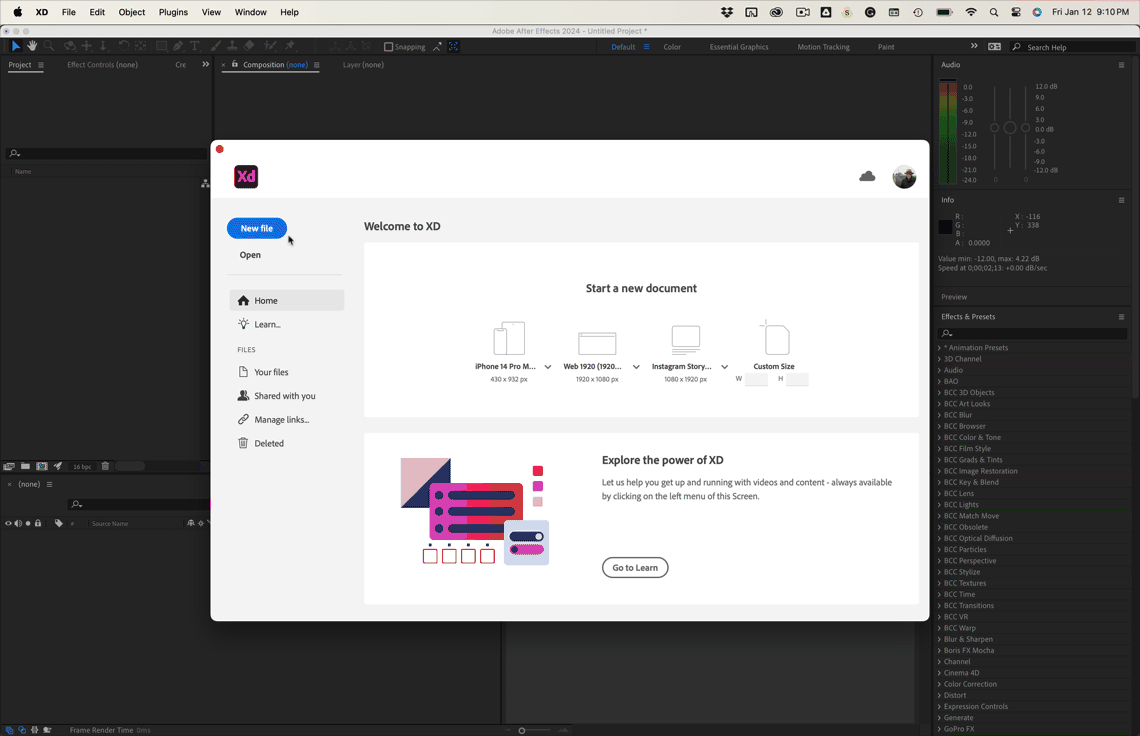The height and width of the screenshot is (736, 1140).
Task: Click the Xd application logo
Action: [246, 176]
